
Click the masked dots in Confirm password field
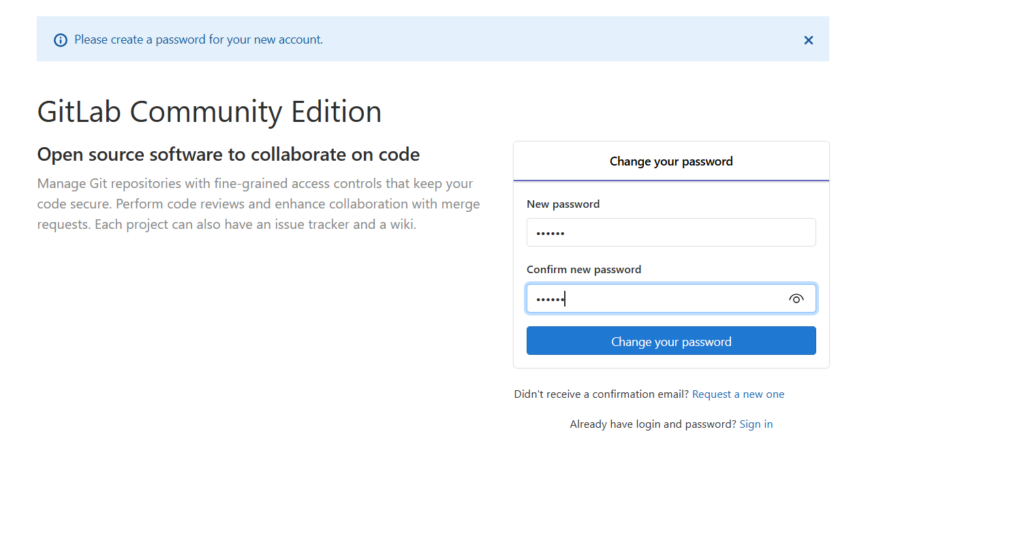(x=550, y=299)
